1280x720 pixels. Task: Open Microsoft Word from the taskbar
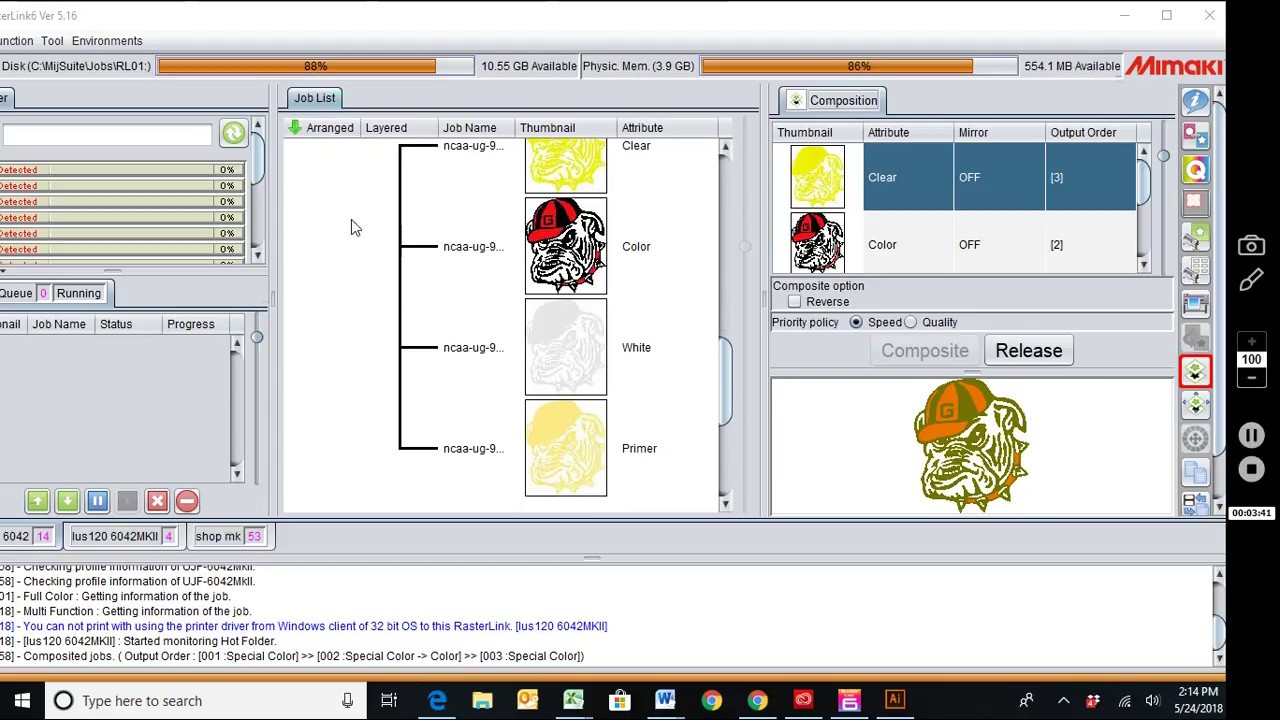point(665,700)
